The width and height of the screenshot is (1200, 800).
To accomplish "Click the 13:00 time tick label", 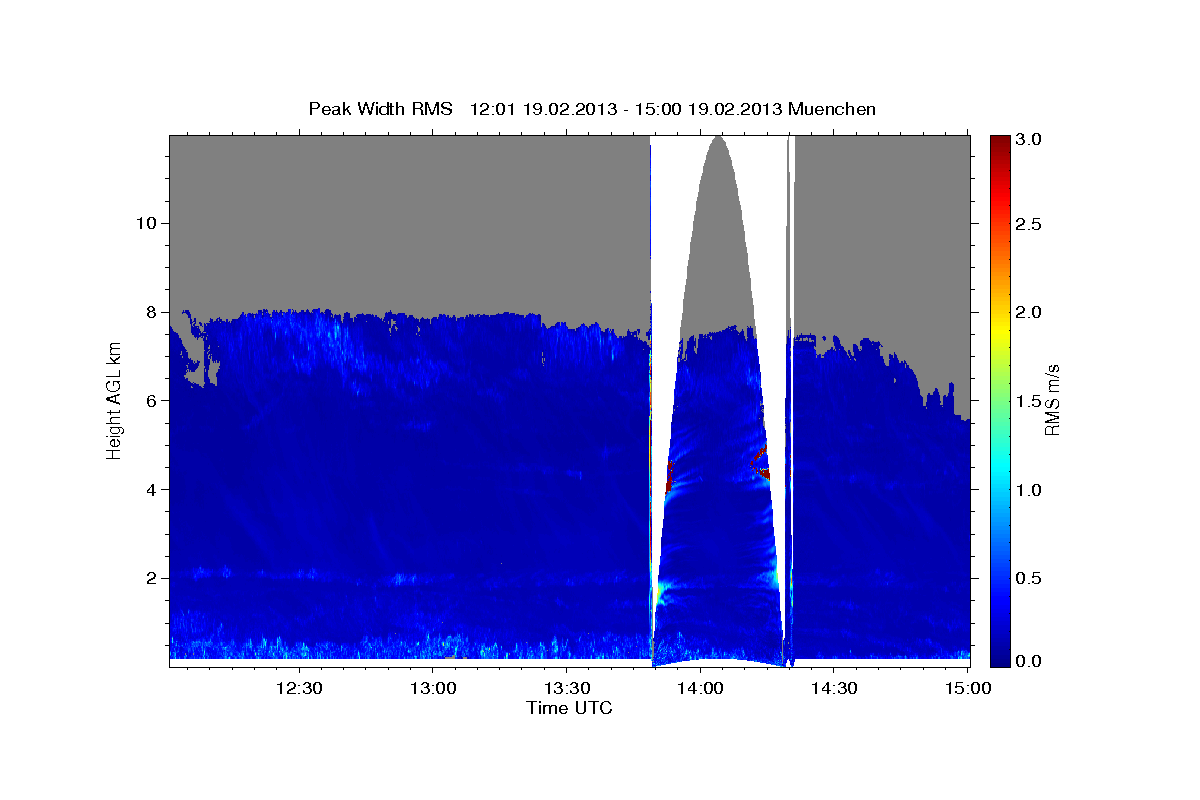I will coord(432,688).
